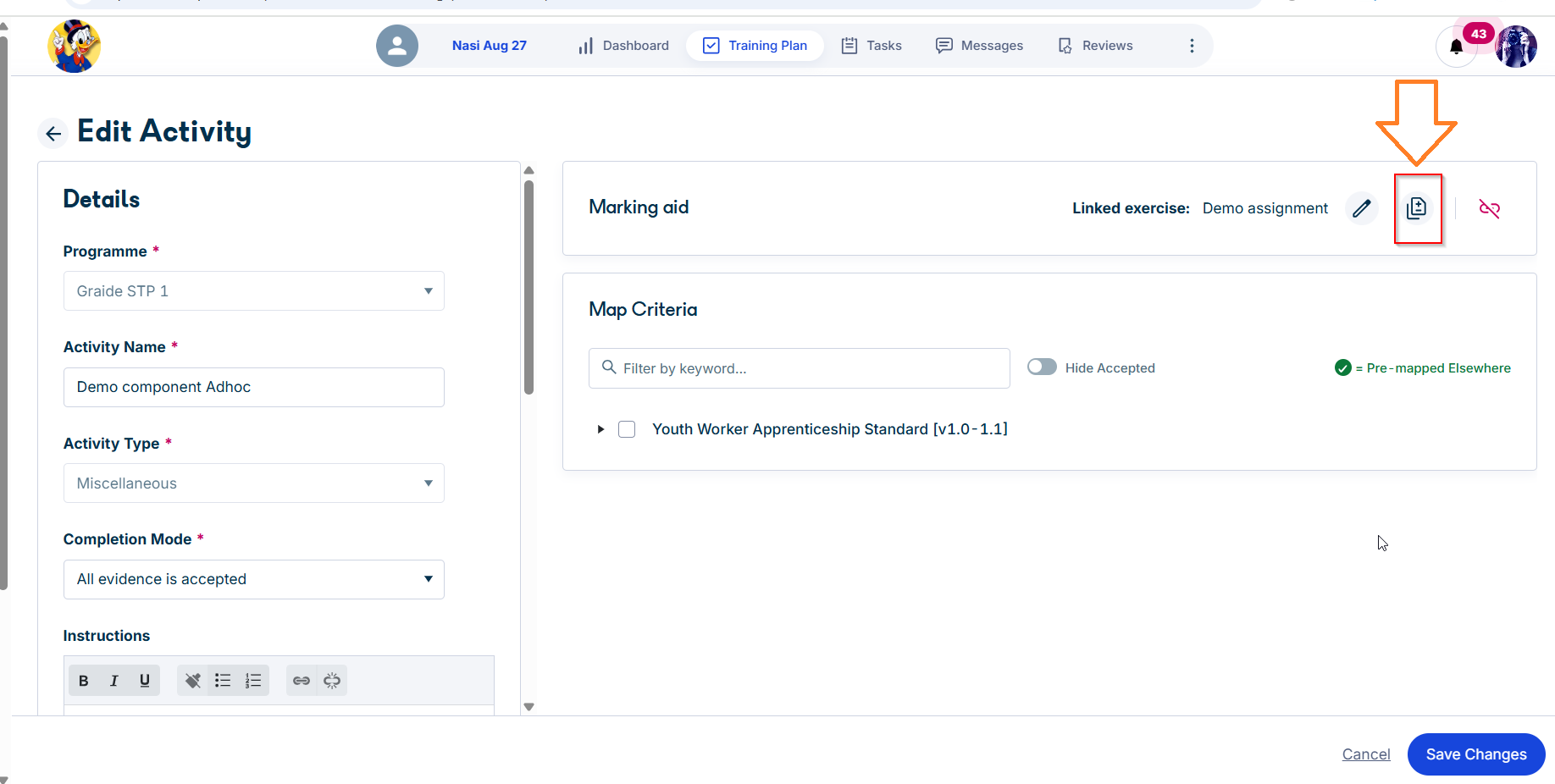Open the notifications bell icon
1555x784 pixels.
(x=1456, y=47)
